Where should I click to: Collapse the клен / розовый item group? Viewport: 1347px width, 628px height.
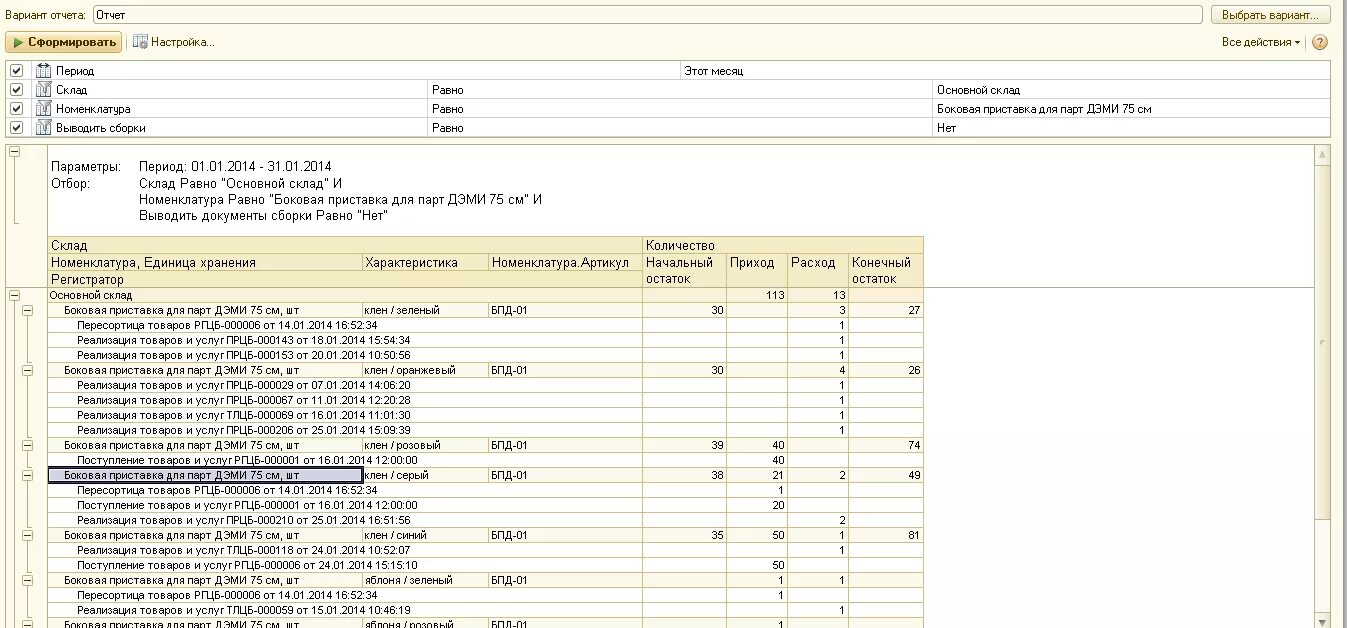click(x=27, y=445)
